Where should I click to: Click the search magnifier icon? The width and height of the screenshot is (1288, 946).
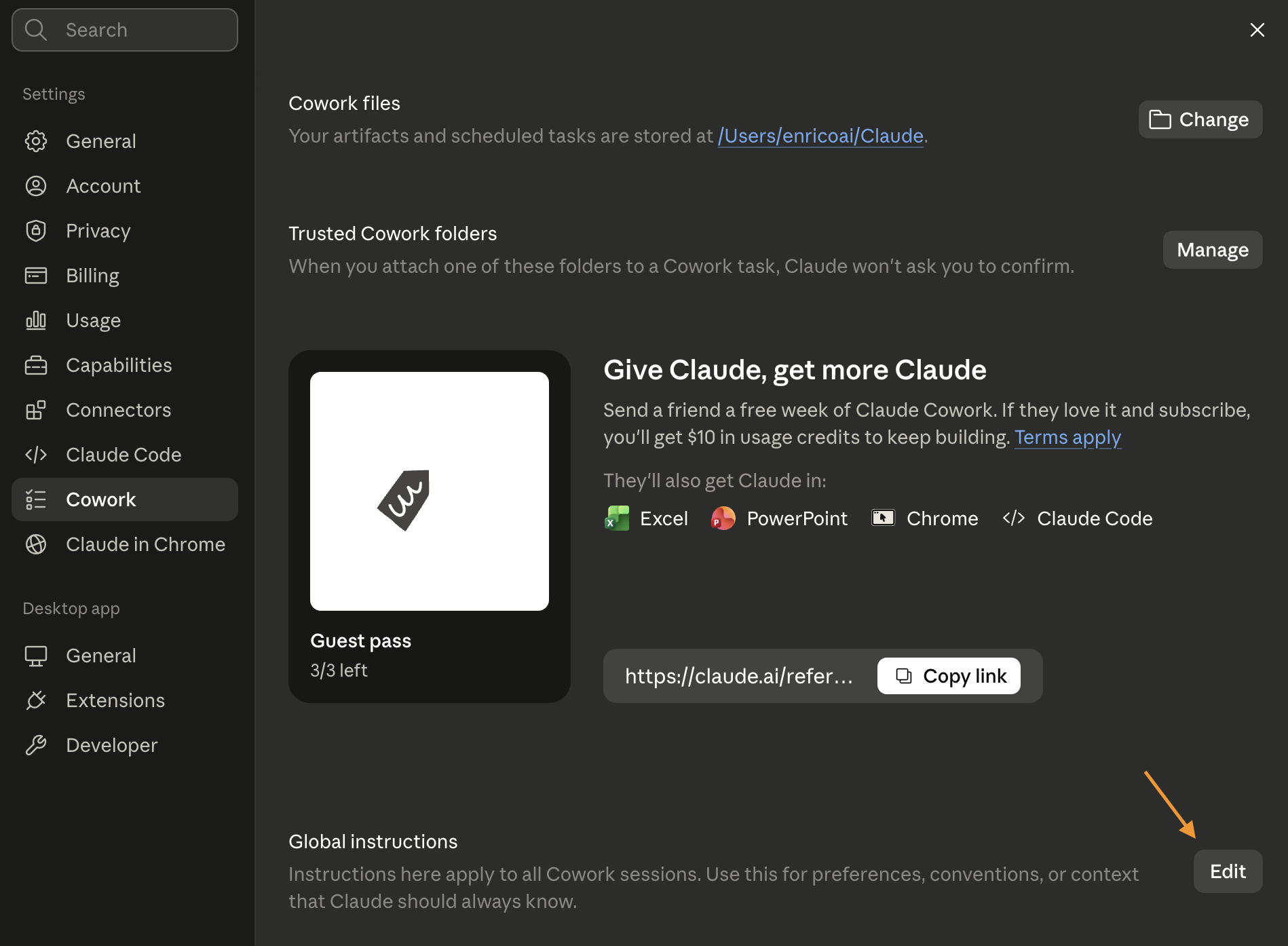click(35, 30)
